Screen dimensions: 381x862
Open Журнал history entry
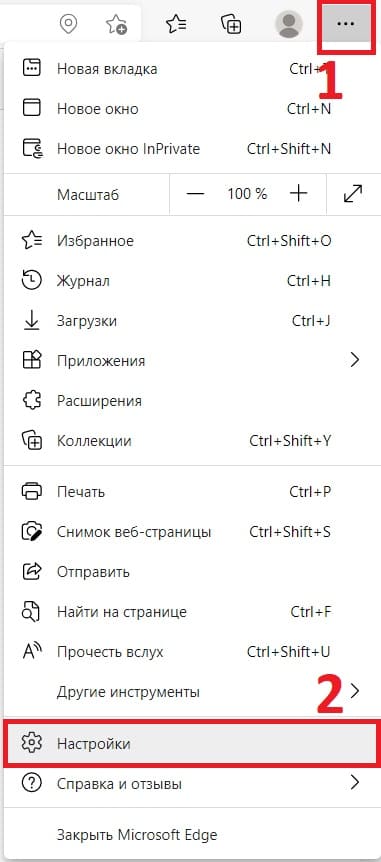190,281
